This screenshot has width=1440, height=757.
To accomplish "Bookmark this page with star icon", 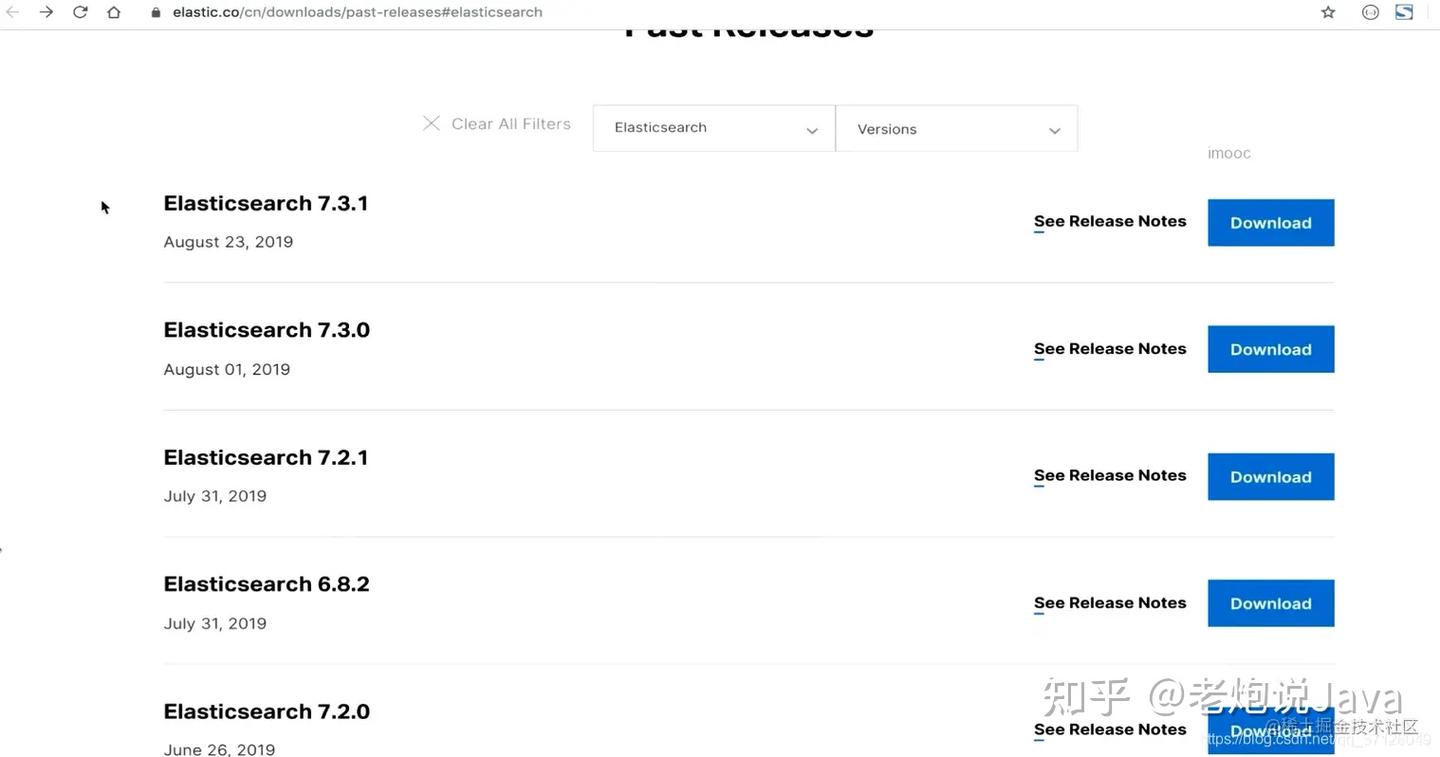I will [x=1328, y=12].
